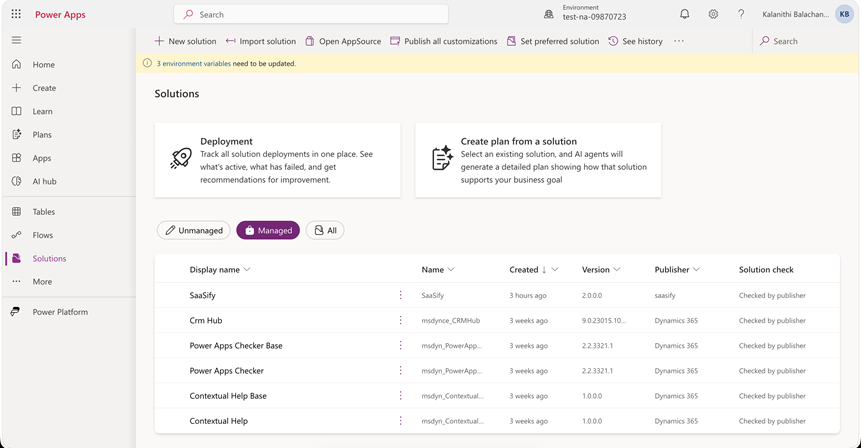Collapse left navigation hamburger icon
Viewport: 861px width, 448px height.
click(x=16, y=40)
